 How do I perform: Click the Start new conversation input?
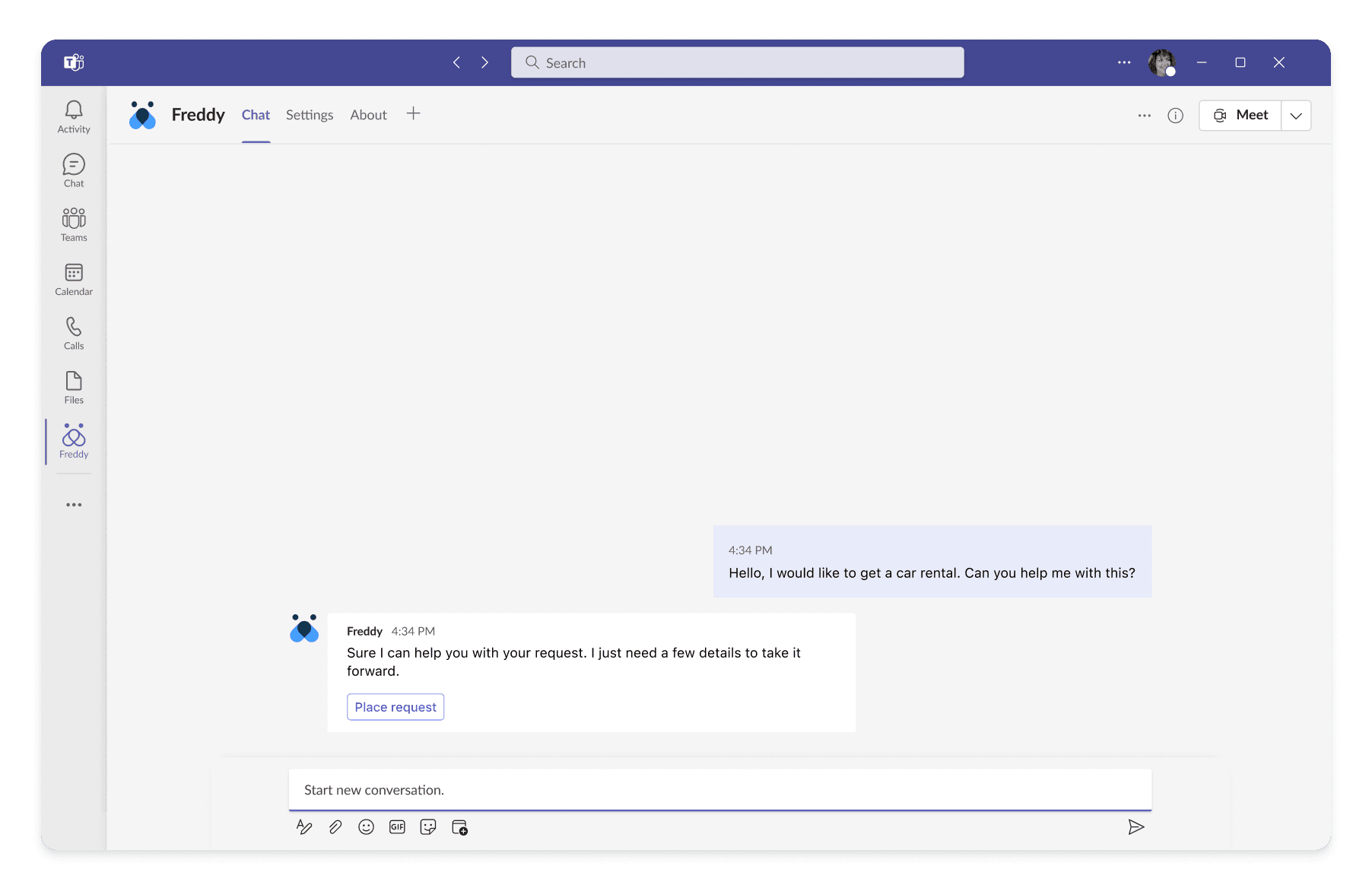(720, 790)
